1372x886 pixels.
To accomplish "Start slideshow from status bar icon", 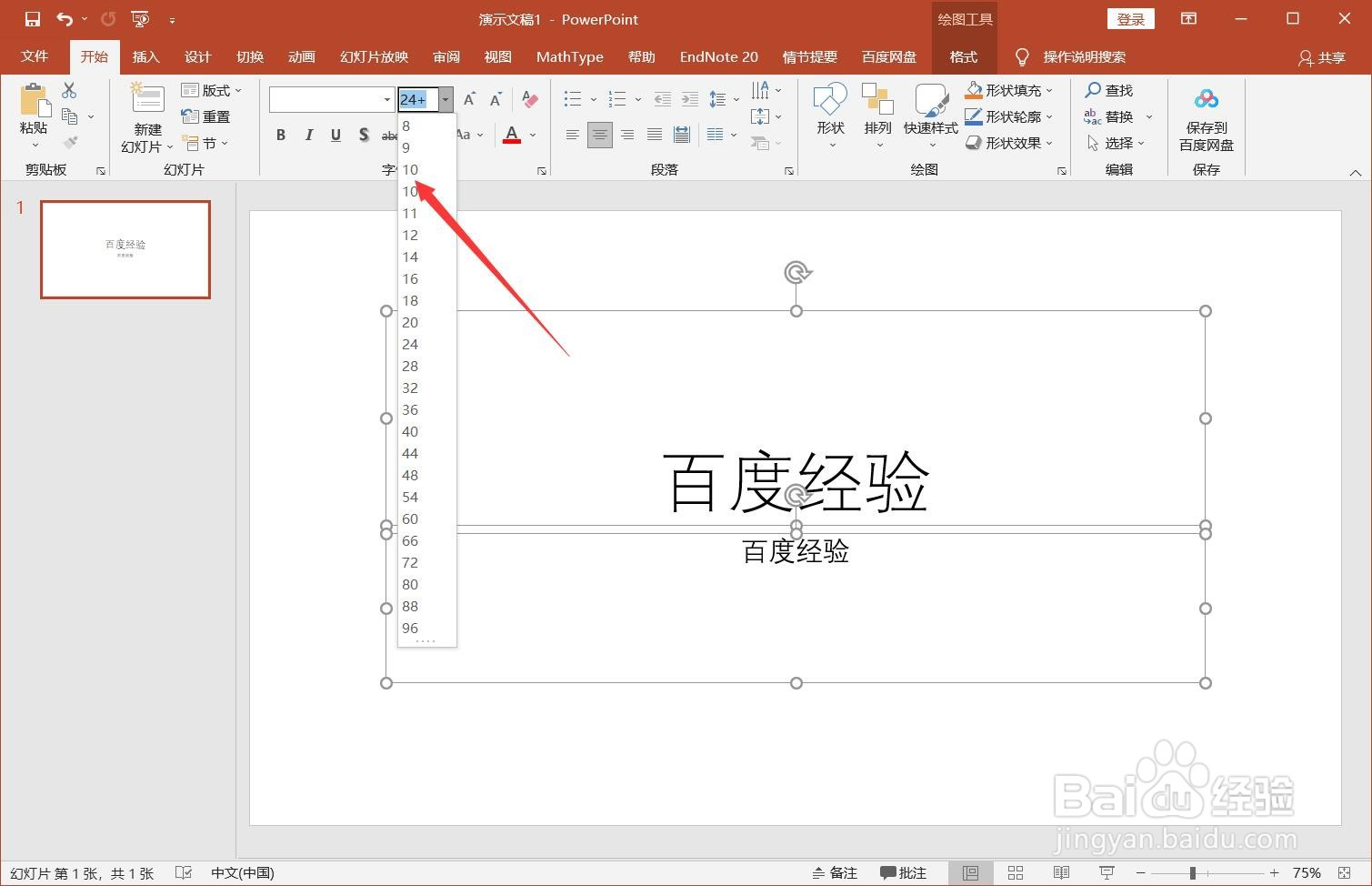I will pyautogui.click(x=1107, y=872).
